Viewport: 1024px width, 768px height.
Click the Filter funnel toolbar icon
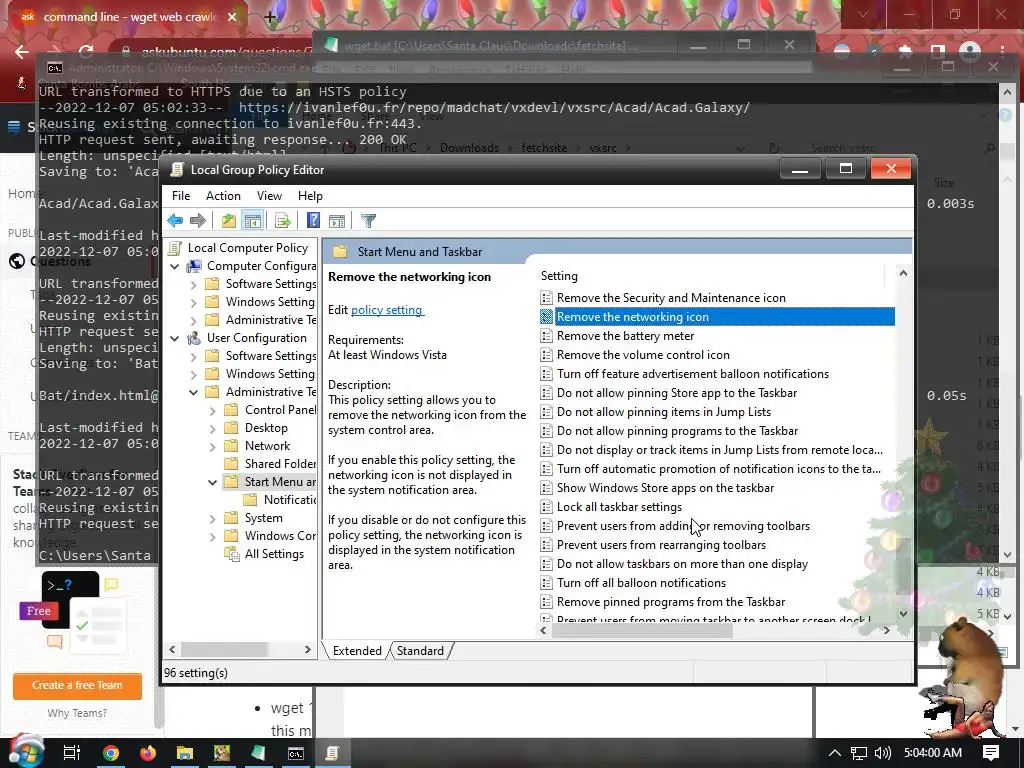coord(368,221)
